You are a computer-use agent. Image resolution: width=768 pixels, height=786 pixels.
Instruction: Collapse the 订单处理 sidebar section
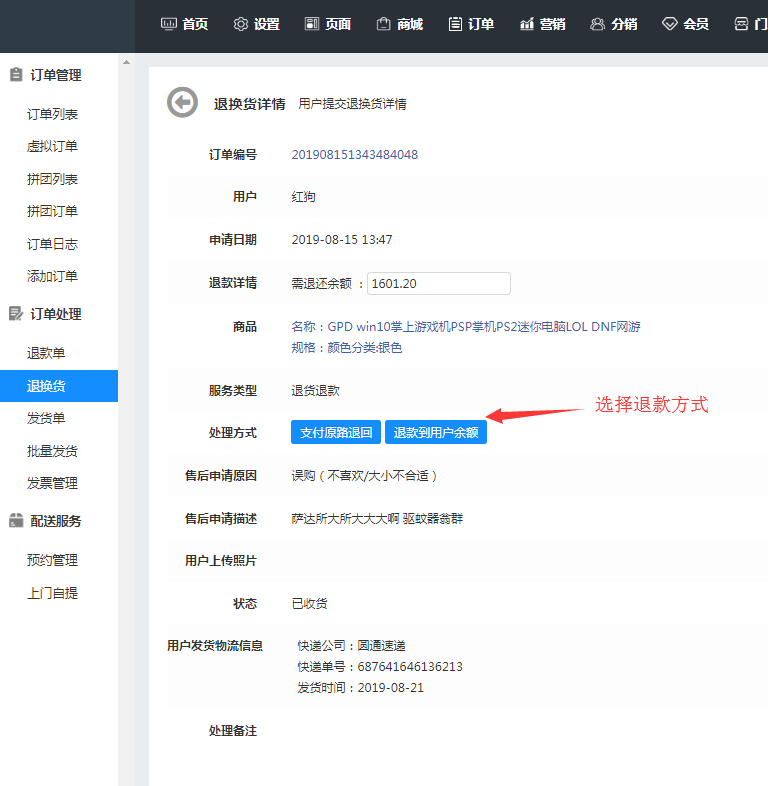click(x=55, y=314)
